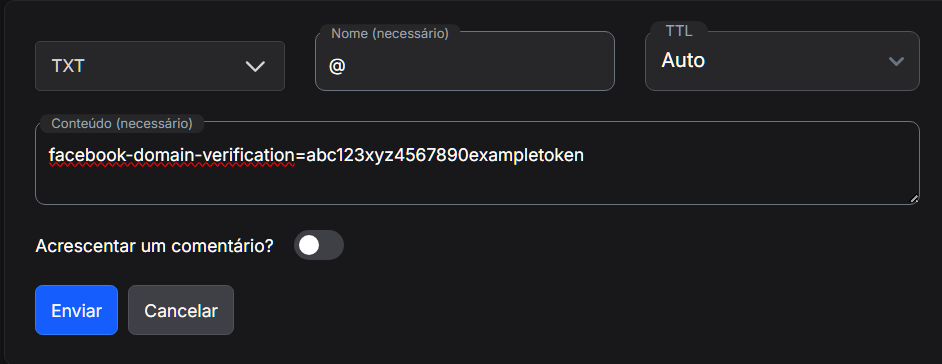This screenshot has width=942, height=364.
Task: Place cursor in underlined facebook-domain-verification text
Action: point(172,156)
